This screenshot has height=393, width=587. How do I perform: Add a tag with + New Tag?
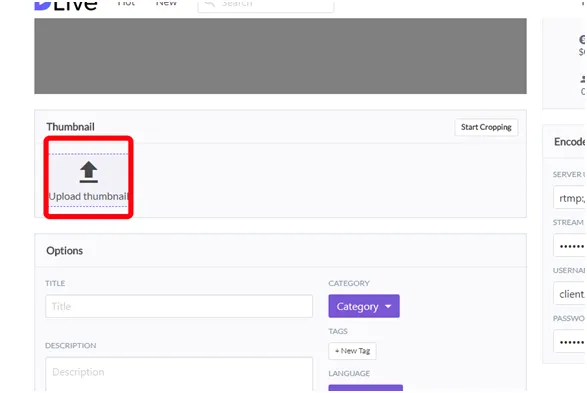pos(352,351)
